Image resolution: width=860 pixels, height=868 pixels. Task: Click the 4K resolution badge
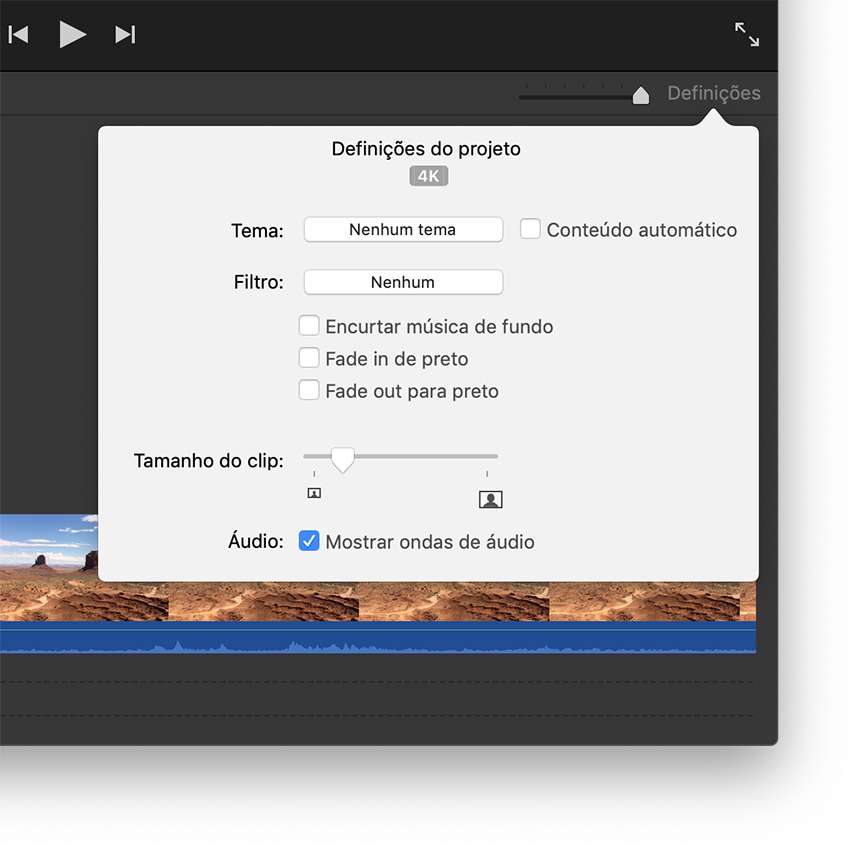pyautogui.click(x=428, y=176)
